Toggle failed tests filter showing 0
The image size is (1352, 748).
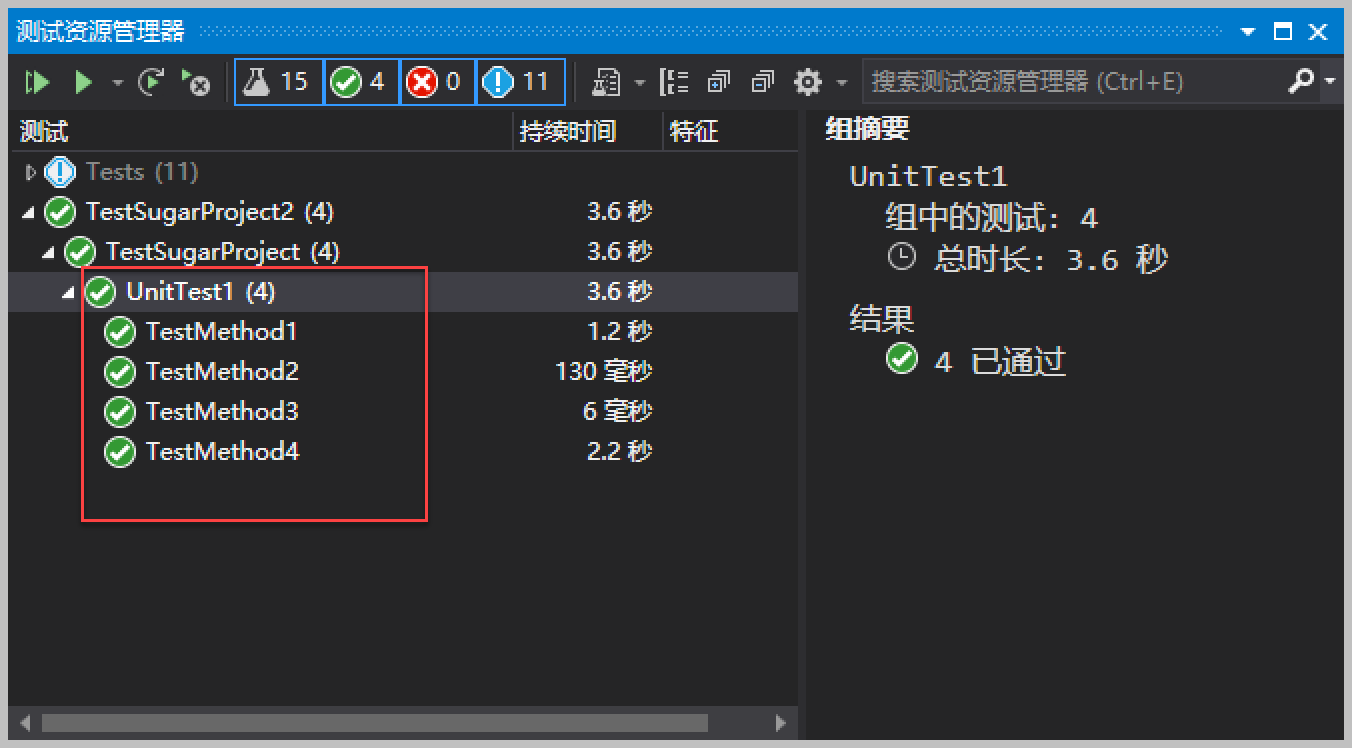coord(437,82)
